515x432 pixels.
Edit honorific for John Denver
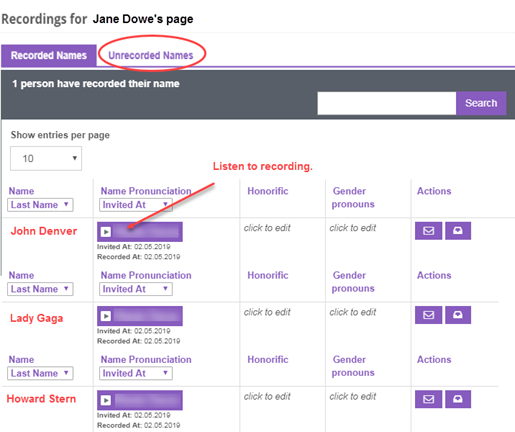point(267,228)
